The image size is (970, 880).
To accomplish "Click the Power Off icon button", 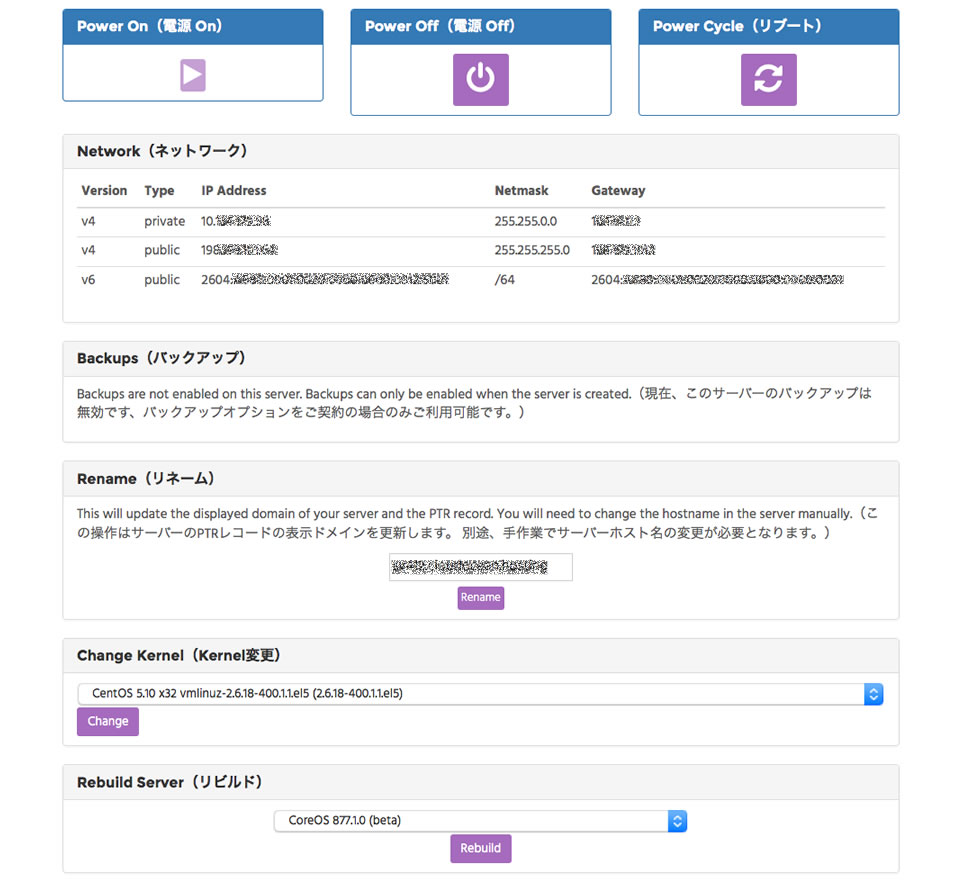I will pyautogui.click(x=481, y=79).
